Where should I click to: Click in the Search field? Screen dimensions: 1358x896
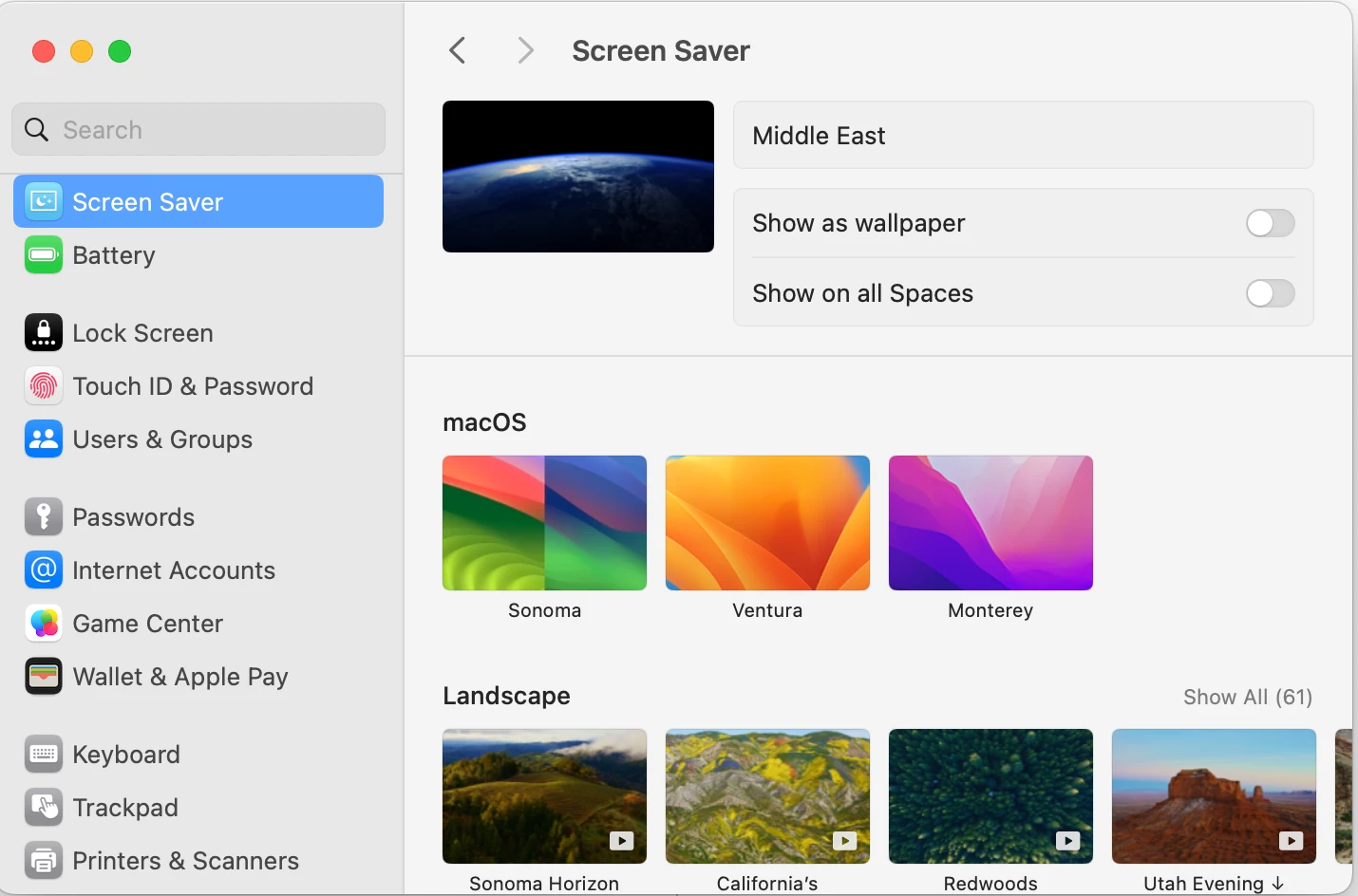(x=198, y=129)
